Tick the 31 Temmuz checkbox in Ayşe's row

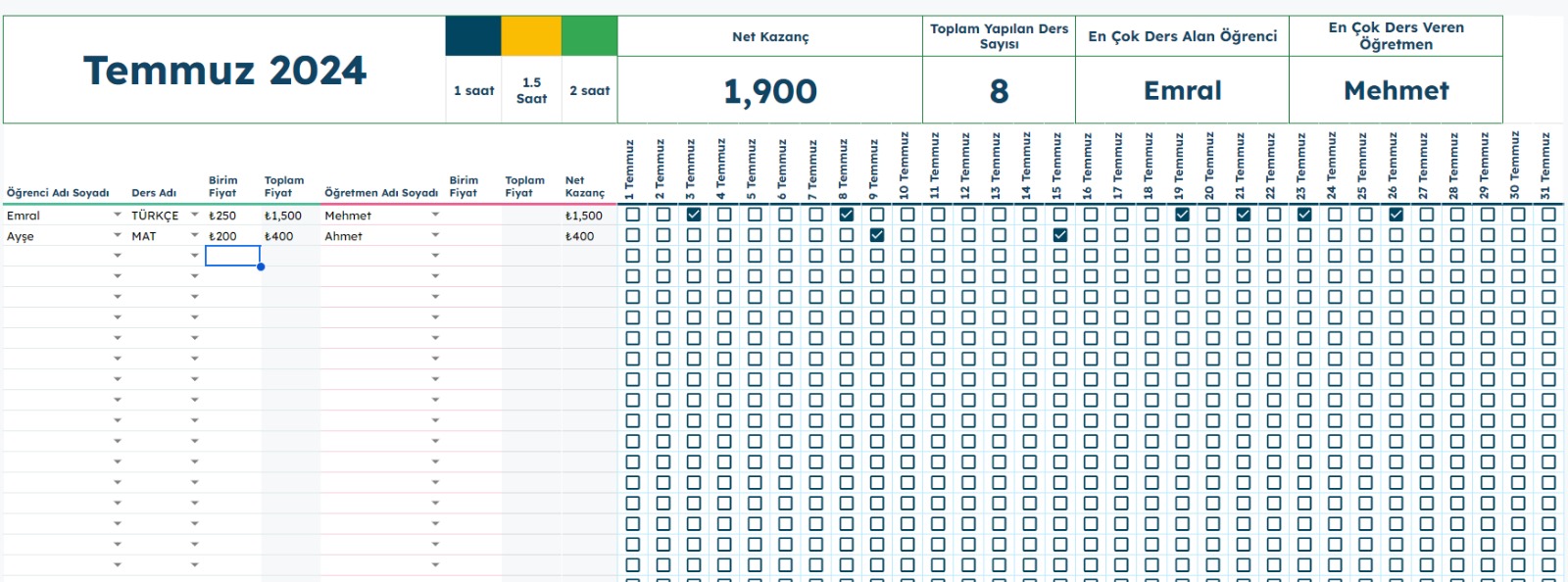(1548, 235)
